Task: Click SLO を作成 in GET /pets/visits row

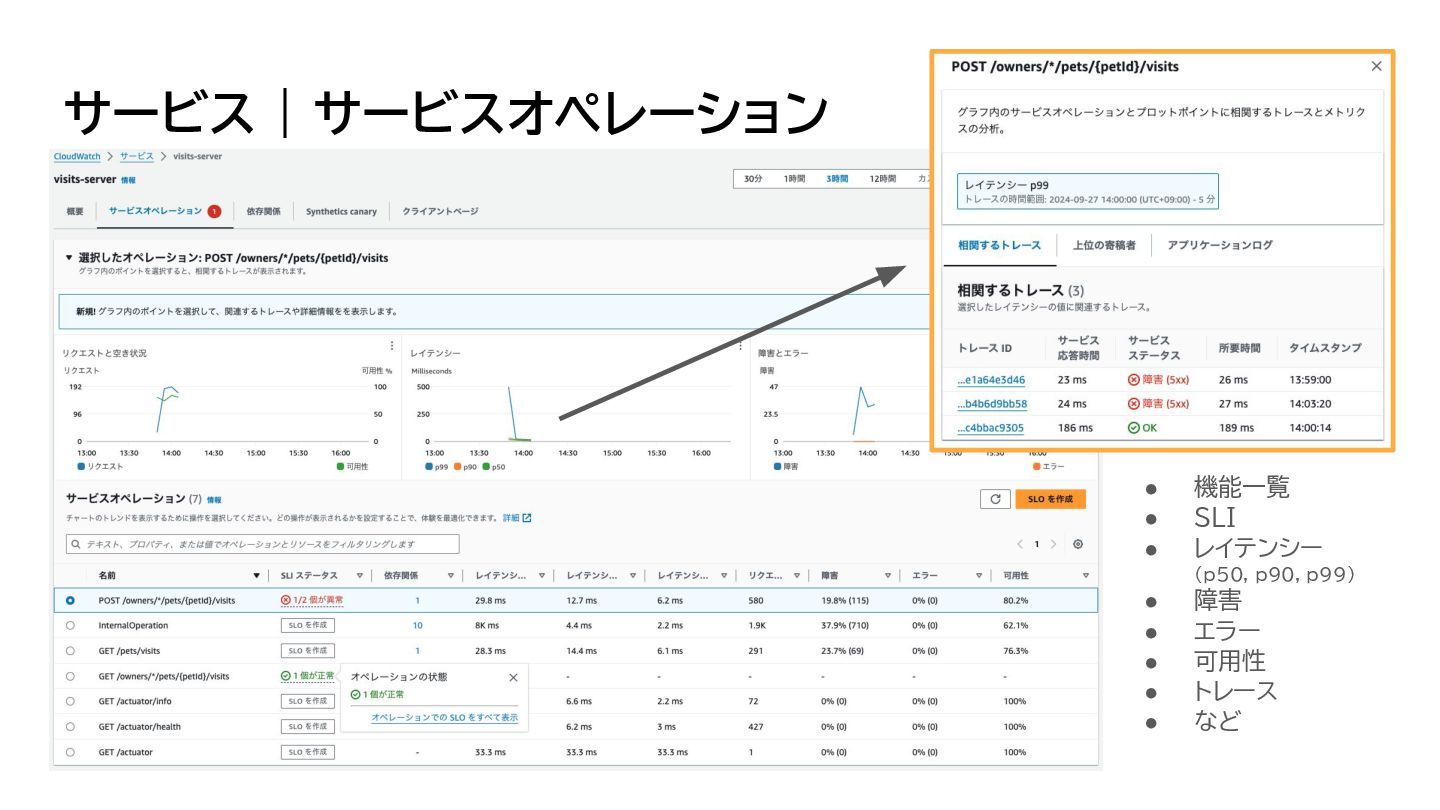Action: pyautogui.click(x=308, y=651)
